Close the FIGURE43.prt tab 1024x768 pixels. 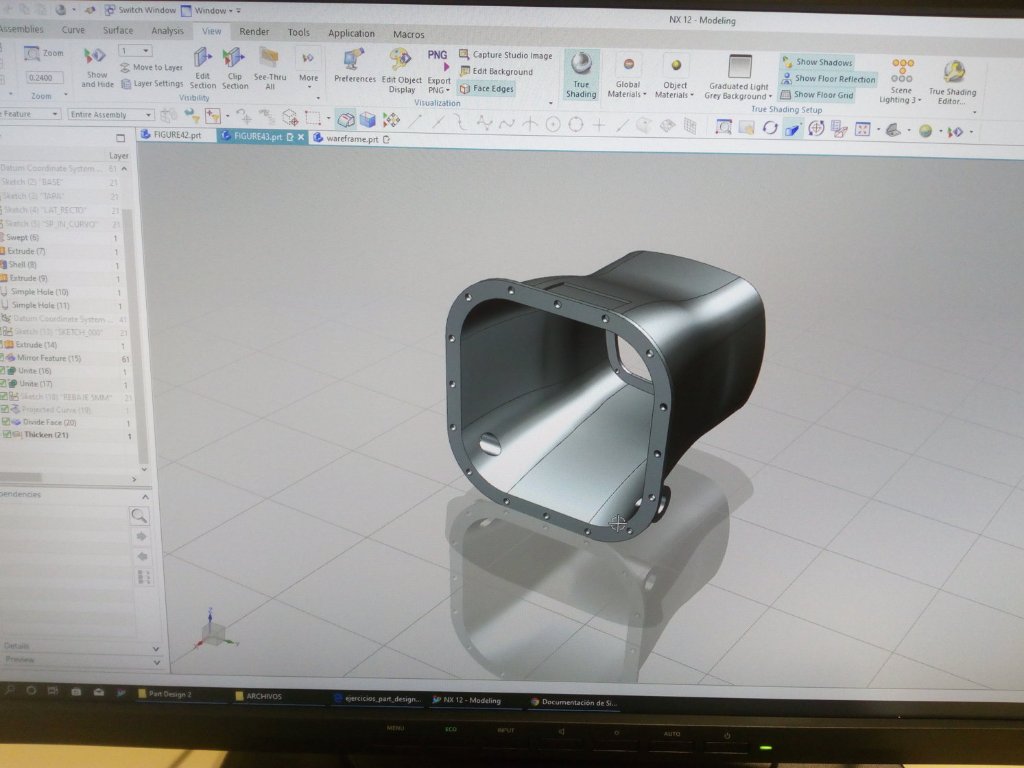[x=301, y=136]
